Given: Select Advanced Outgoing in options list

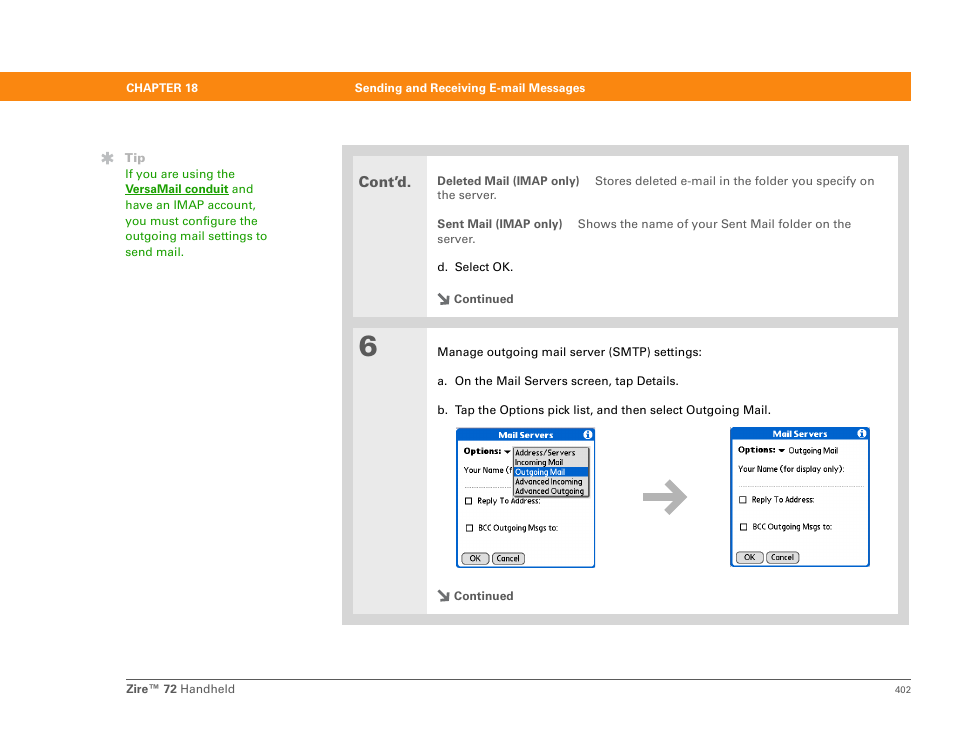Looking at the screenshot, I should tap(551, 492).
